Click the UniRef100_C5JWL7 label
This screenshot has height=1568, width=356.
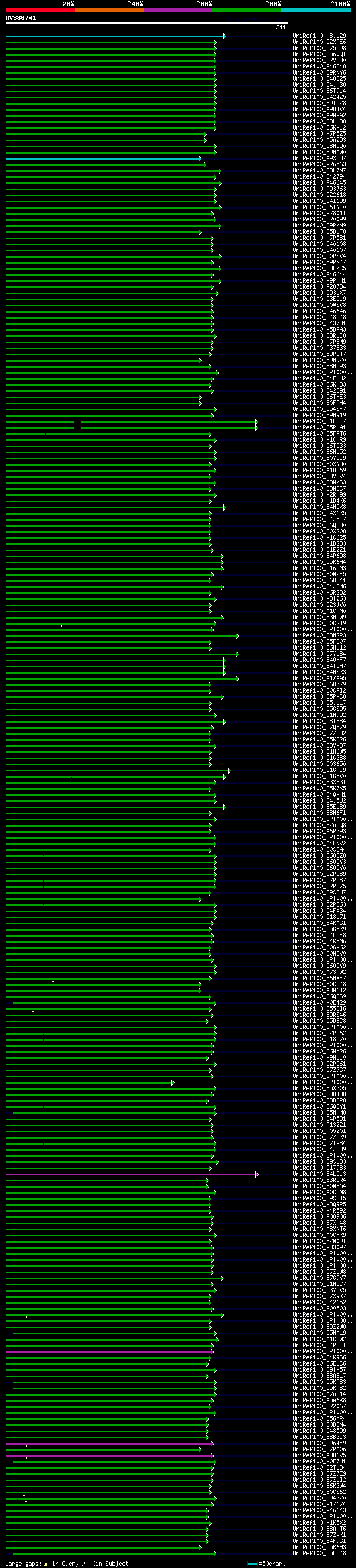[x=319, y=703]
